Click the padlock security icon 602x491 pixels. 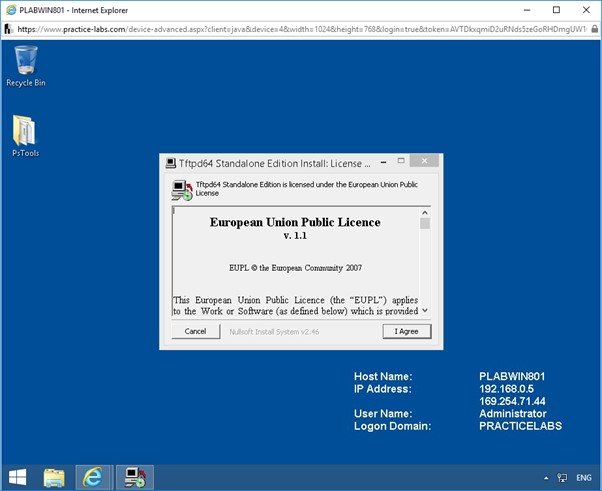tap(595, 29)
